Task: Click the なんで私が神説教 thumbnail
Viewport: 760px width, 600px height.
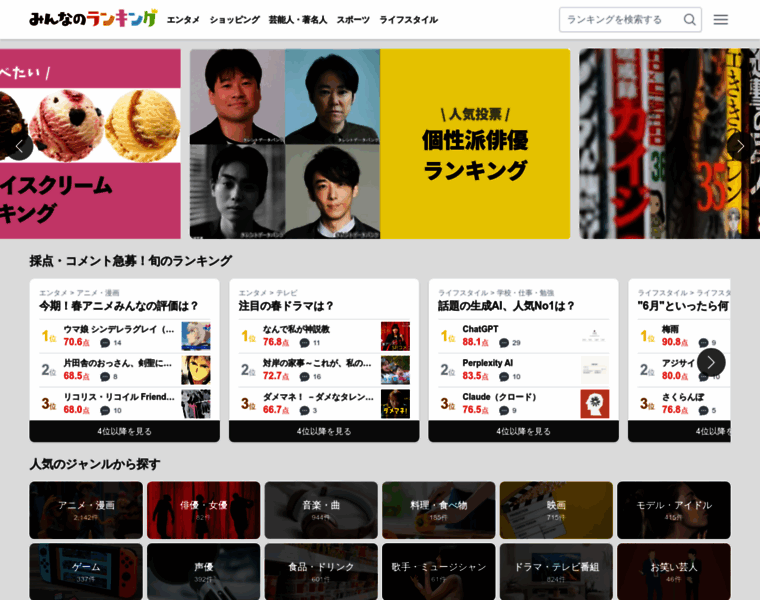Action: coord(395,336)
